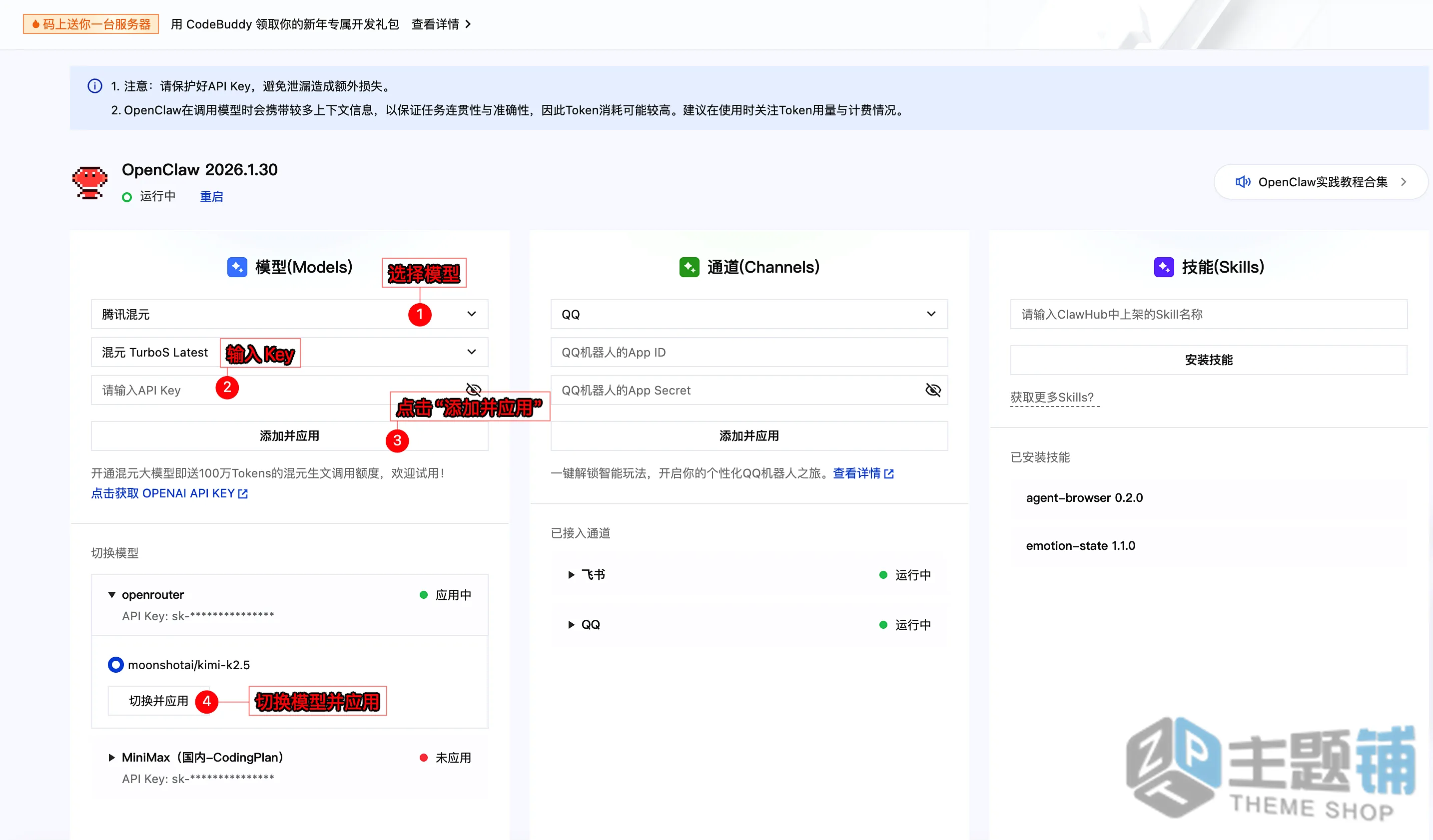Open 点击获取 OPENAI API KEY link
1433x840 pixels.
169,493
